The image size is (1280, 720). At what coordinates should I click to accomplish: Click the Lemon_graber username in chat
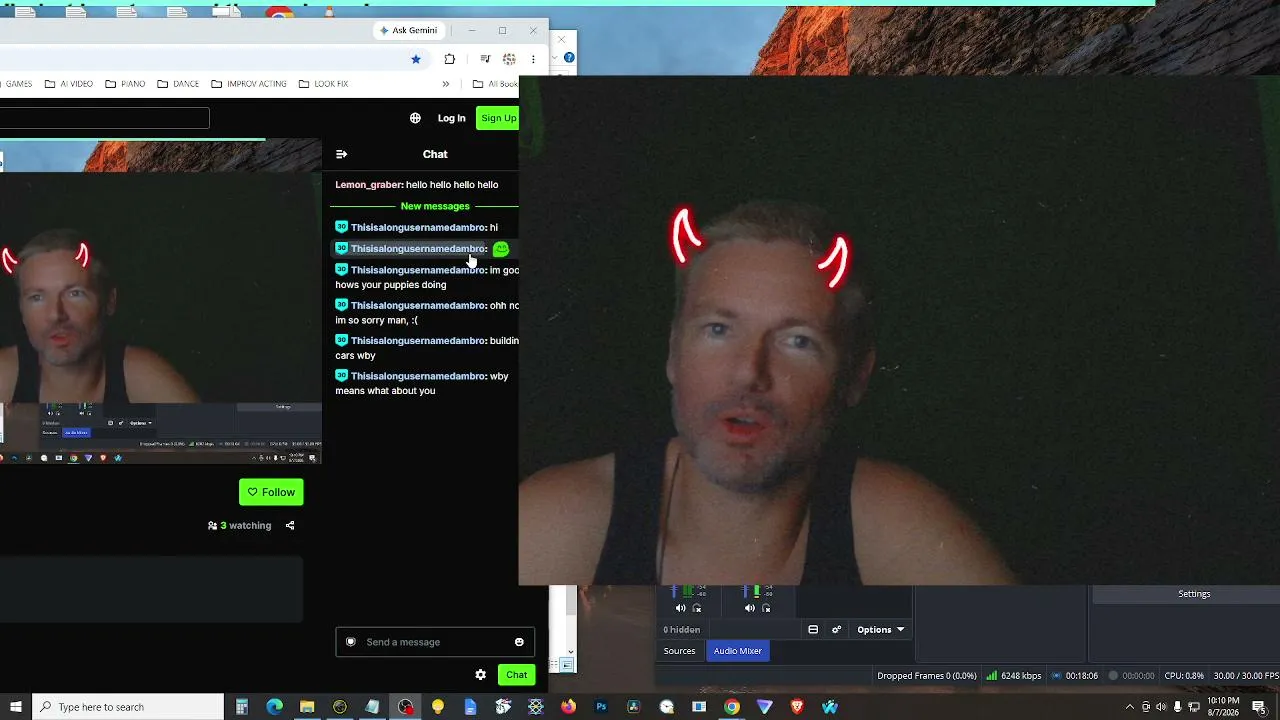[368, 185]
